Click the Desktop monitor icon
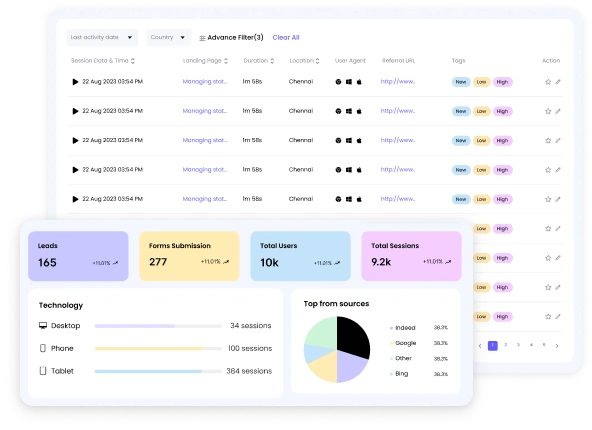Viewport: 592px width, 430px height. pos(43,325)
